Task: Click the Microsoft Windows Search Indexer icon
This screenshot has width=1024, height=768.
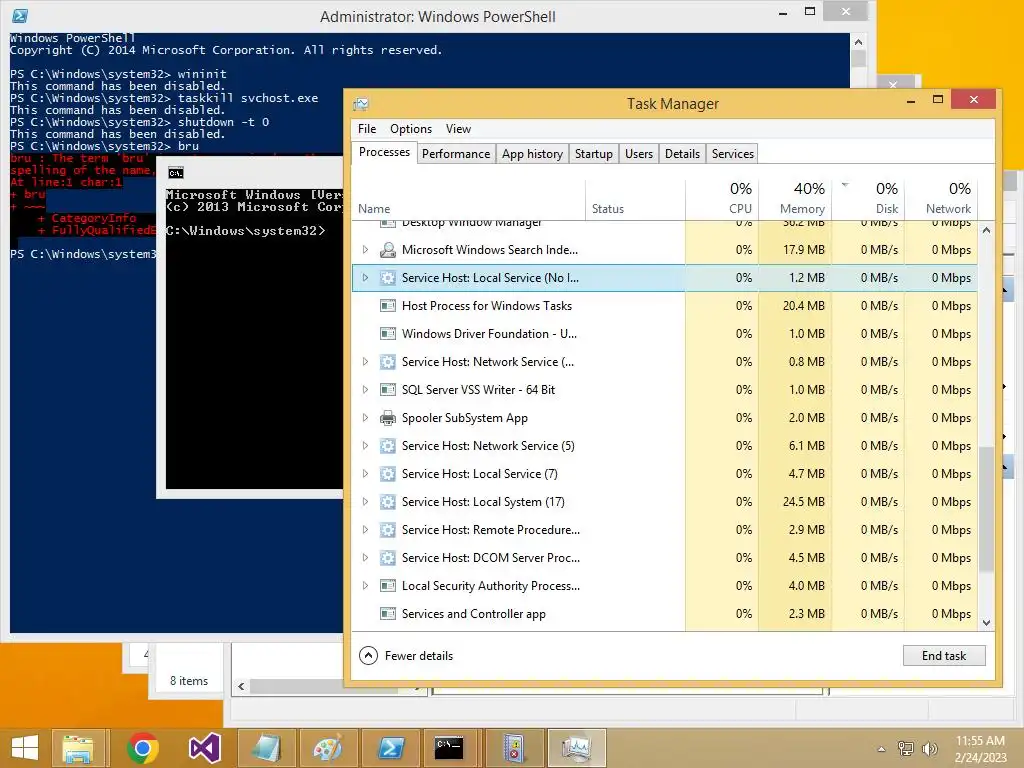Action: (x=388, y=249)
